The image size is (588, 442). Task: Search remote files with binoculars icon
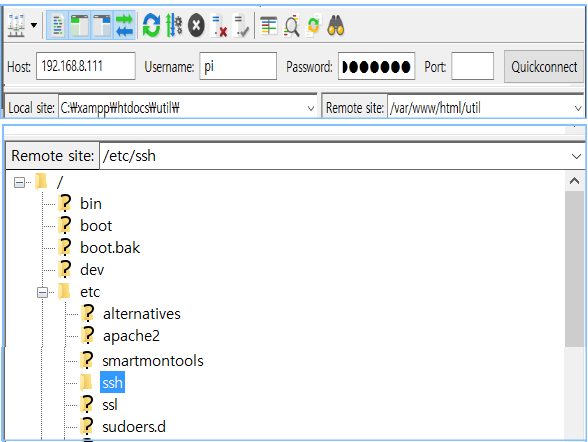click(336, 25)
